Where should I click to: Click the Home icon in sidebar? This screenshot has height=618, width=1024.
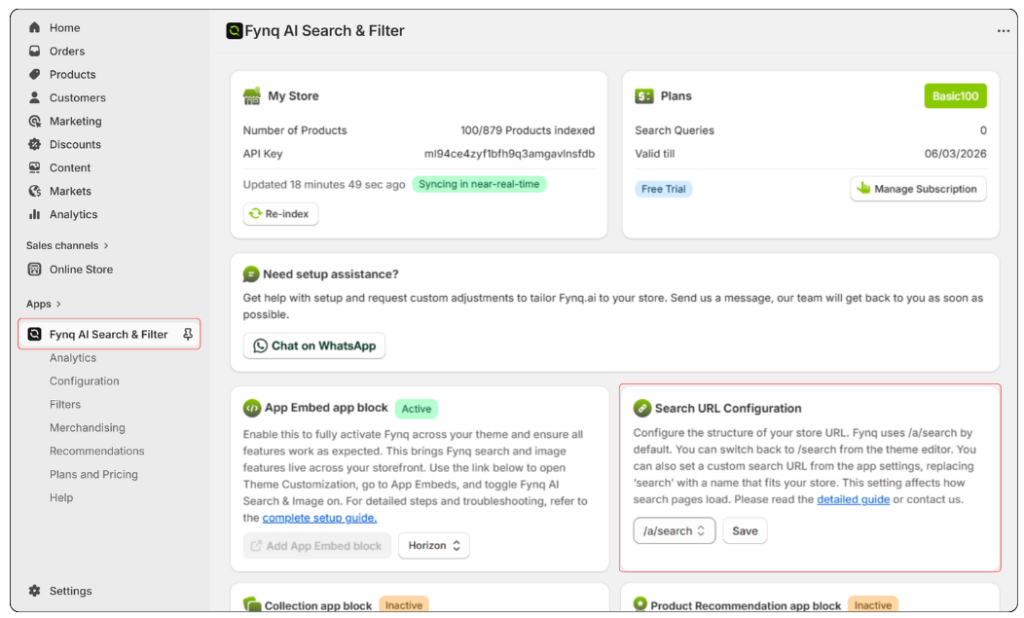point(35,27)
